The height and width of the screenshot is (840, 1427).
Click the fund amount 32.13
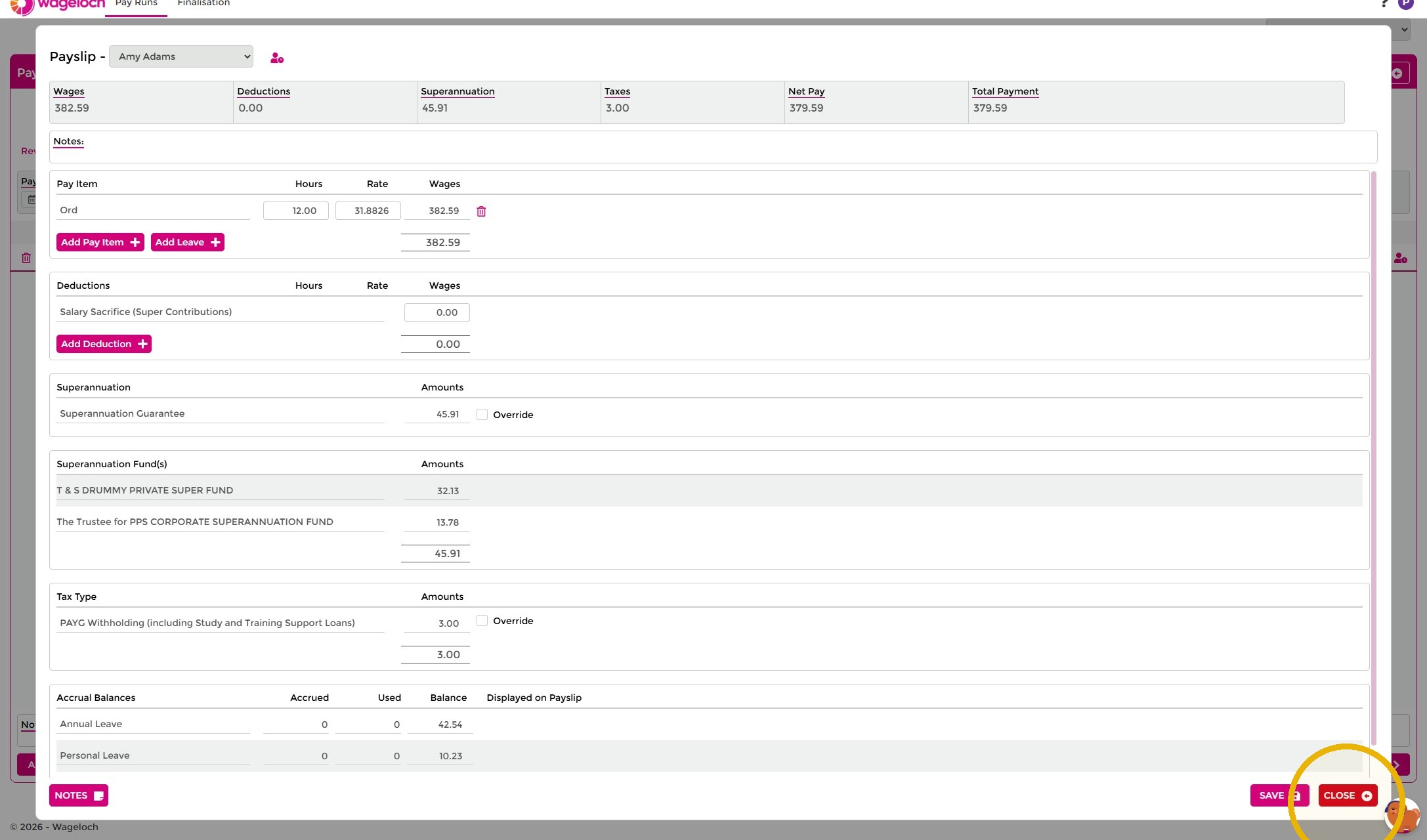tap(448, 491)
